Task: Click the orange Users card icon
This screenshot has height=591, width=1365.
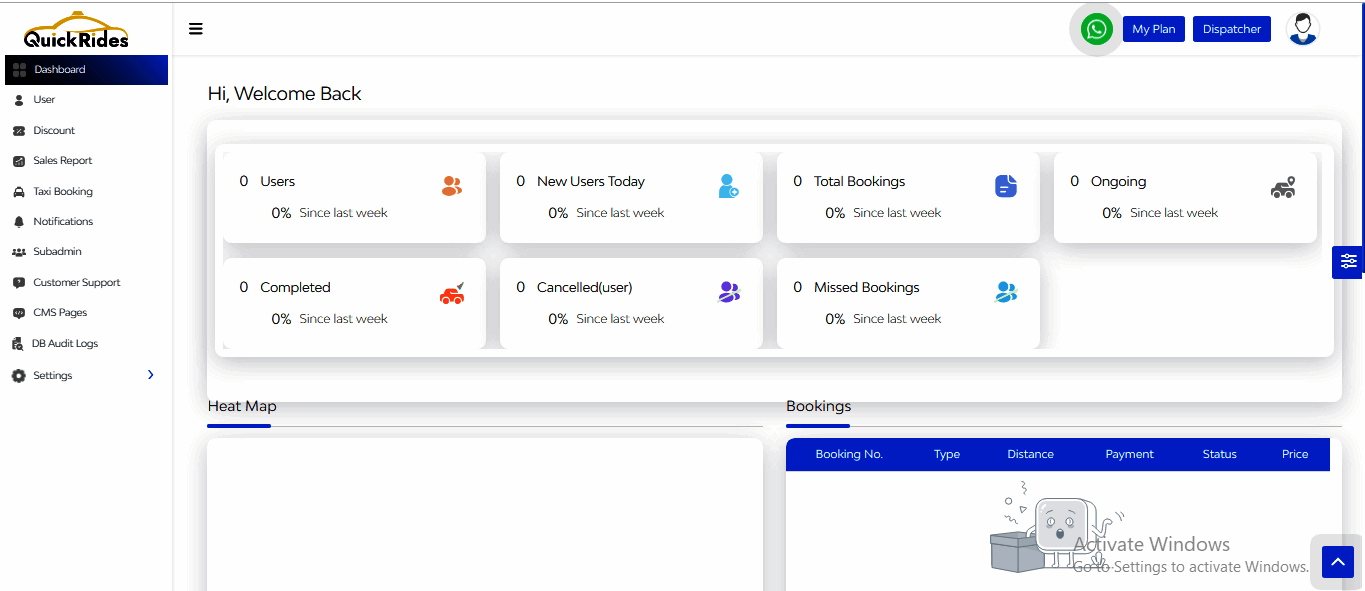Action: click(x=452, y=186)
